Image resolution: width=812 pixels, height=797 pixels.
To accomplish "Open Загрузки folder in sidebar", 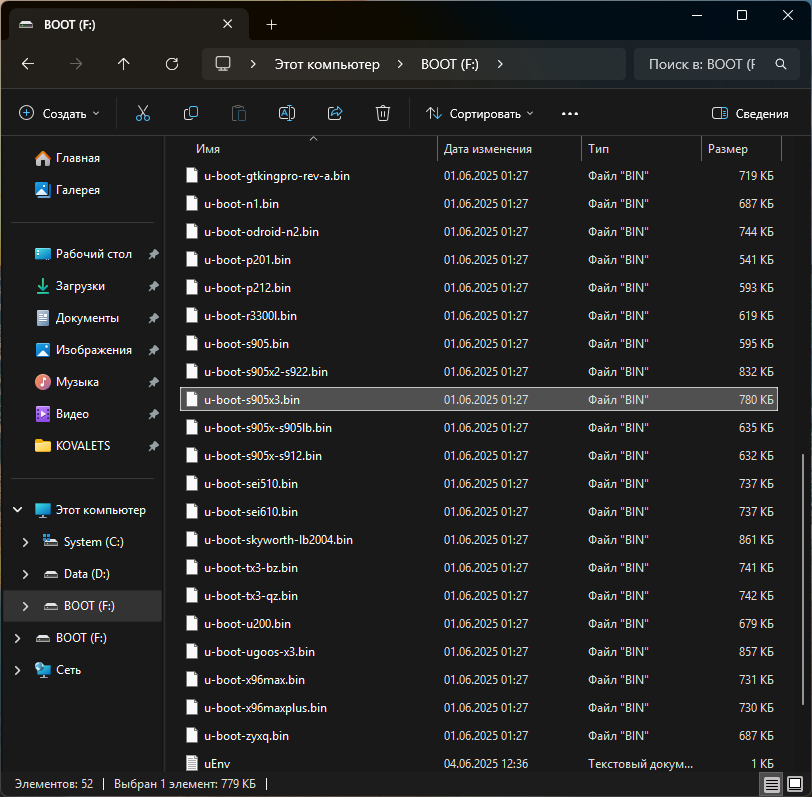I will coord(80,286).
